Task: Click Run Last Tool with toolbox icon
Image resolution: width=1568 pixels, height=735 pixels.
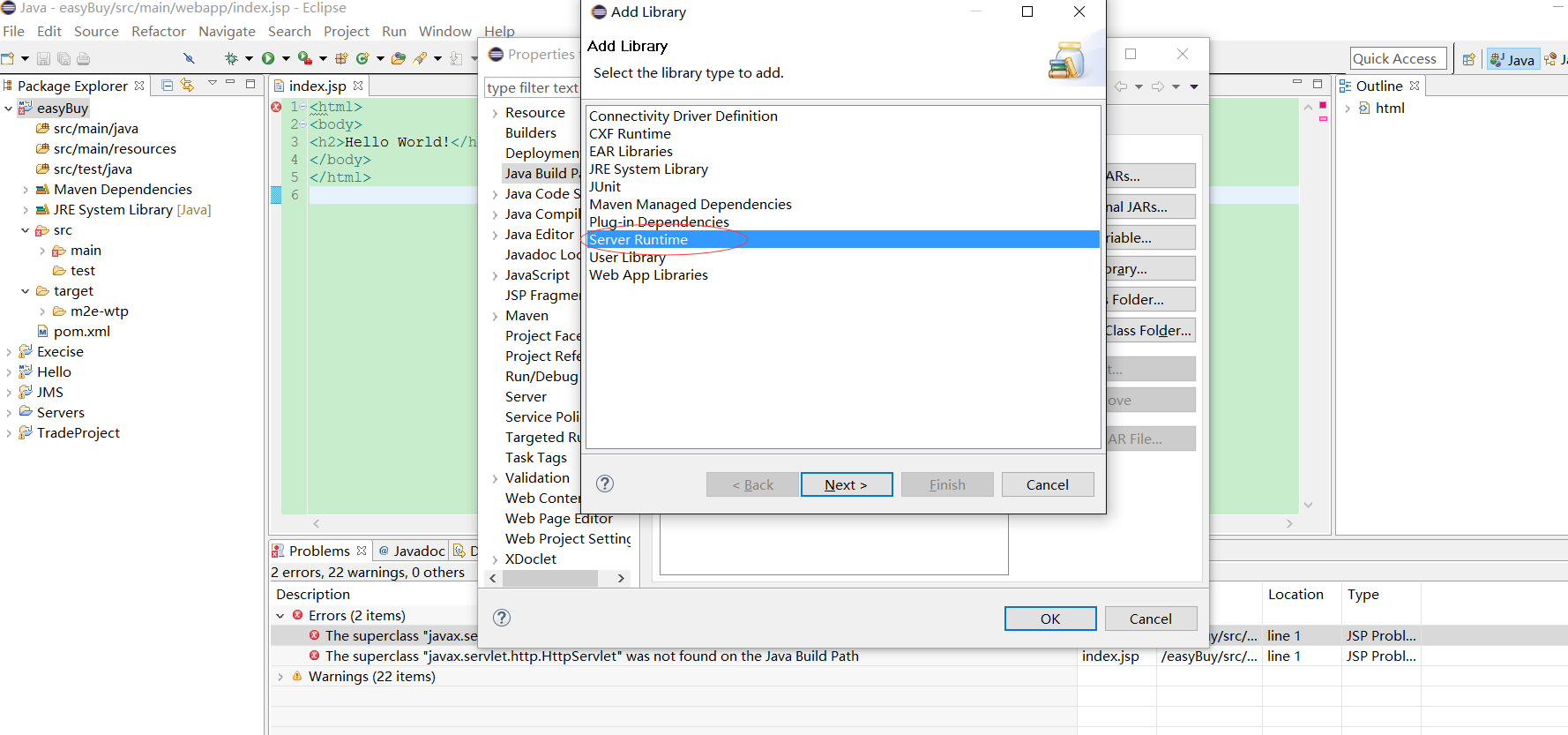Action: click(x=305, y=58)
